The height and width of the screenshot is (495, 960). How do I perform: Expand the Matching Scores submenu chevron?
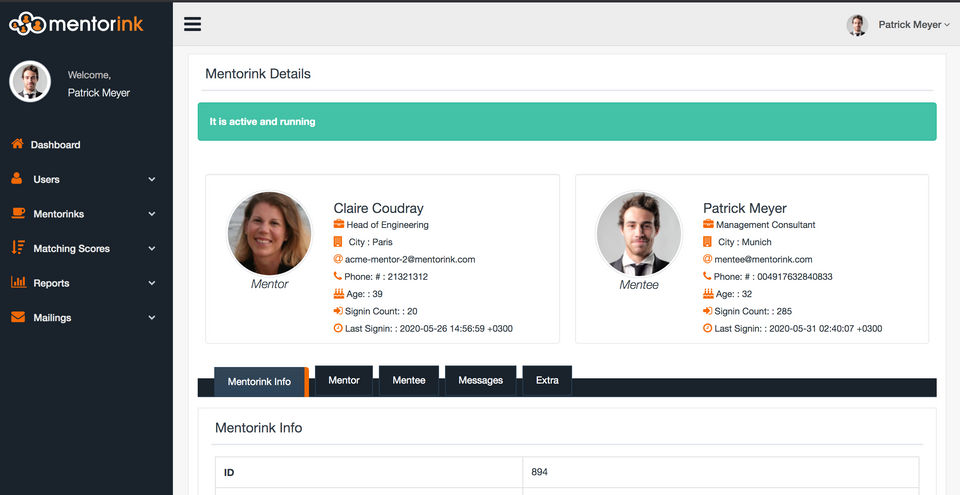tap(152, 249)
